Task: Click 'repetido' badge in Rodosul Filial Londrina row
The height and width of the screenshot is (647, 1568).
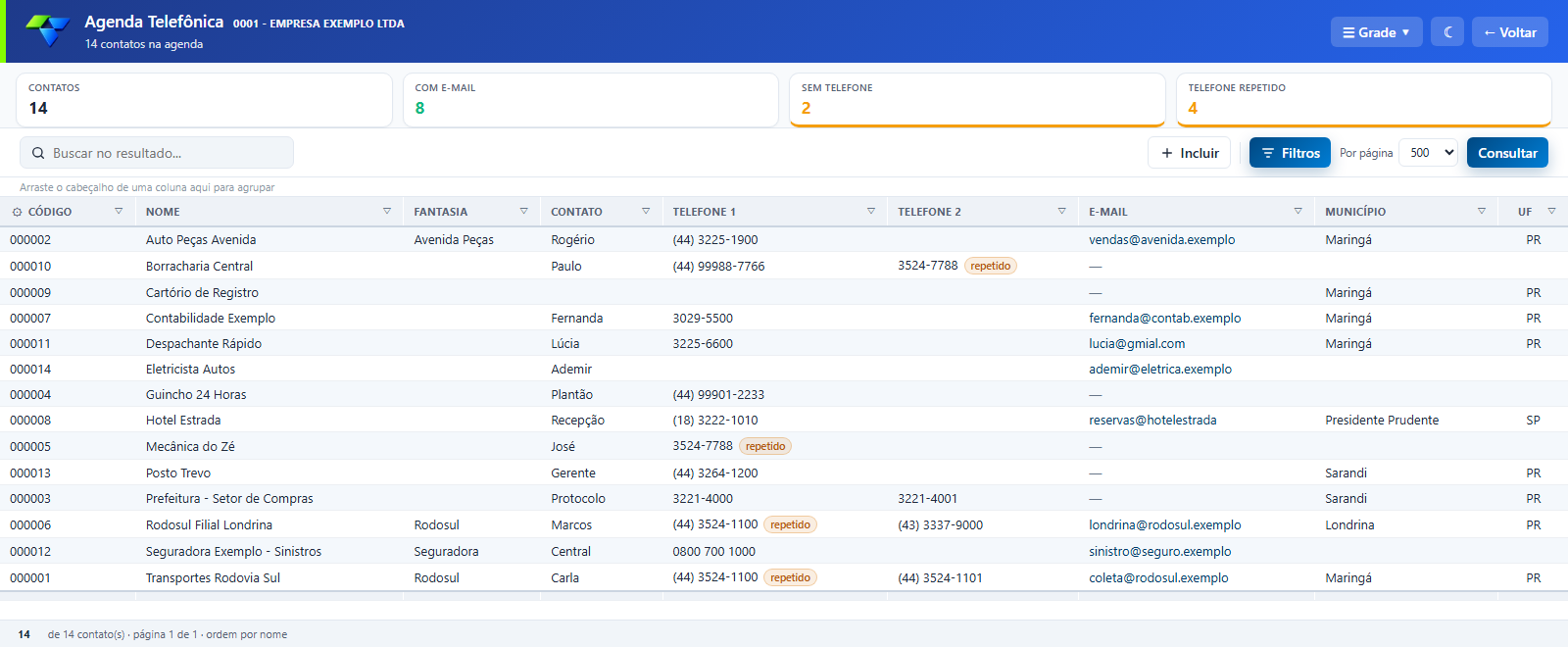Action: (790, 524)
